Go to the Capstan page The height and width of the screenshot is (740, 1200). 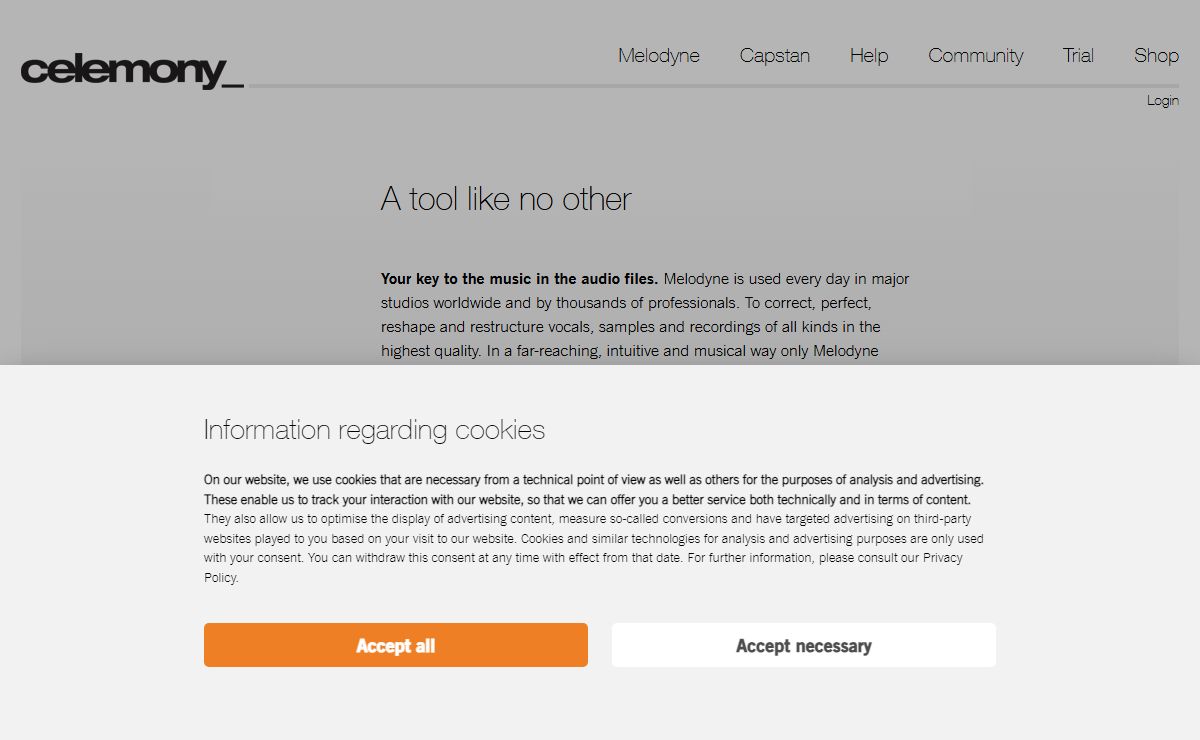775,56
